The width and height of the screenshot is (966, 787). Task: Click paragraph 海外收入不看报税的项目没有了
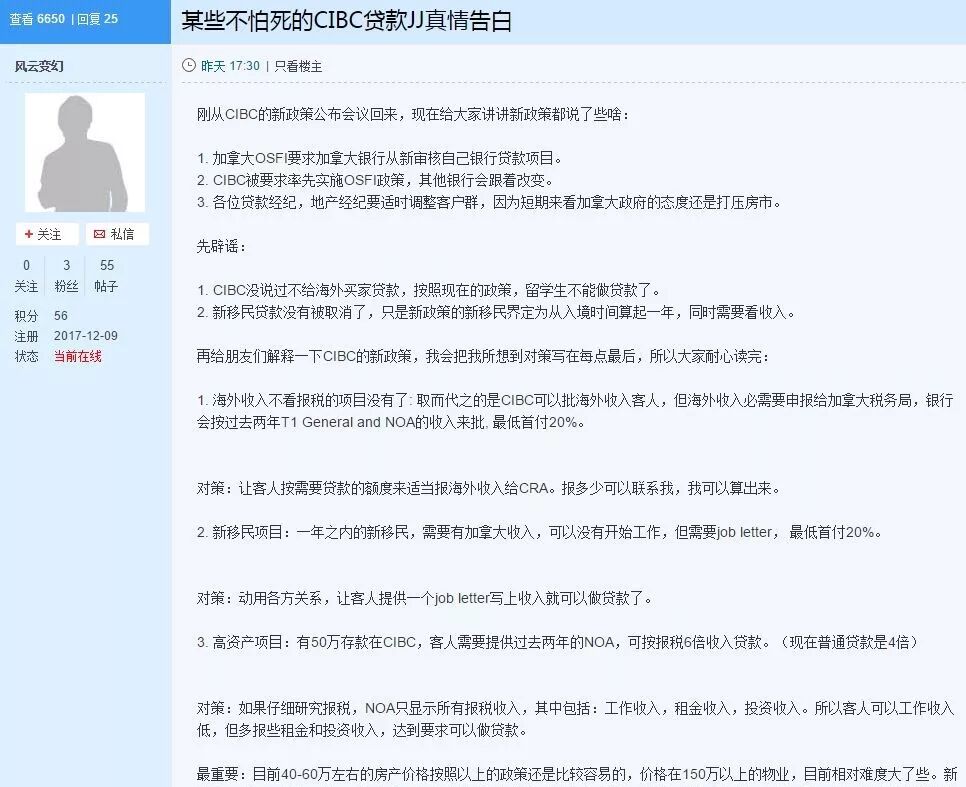click(575, 411)
